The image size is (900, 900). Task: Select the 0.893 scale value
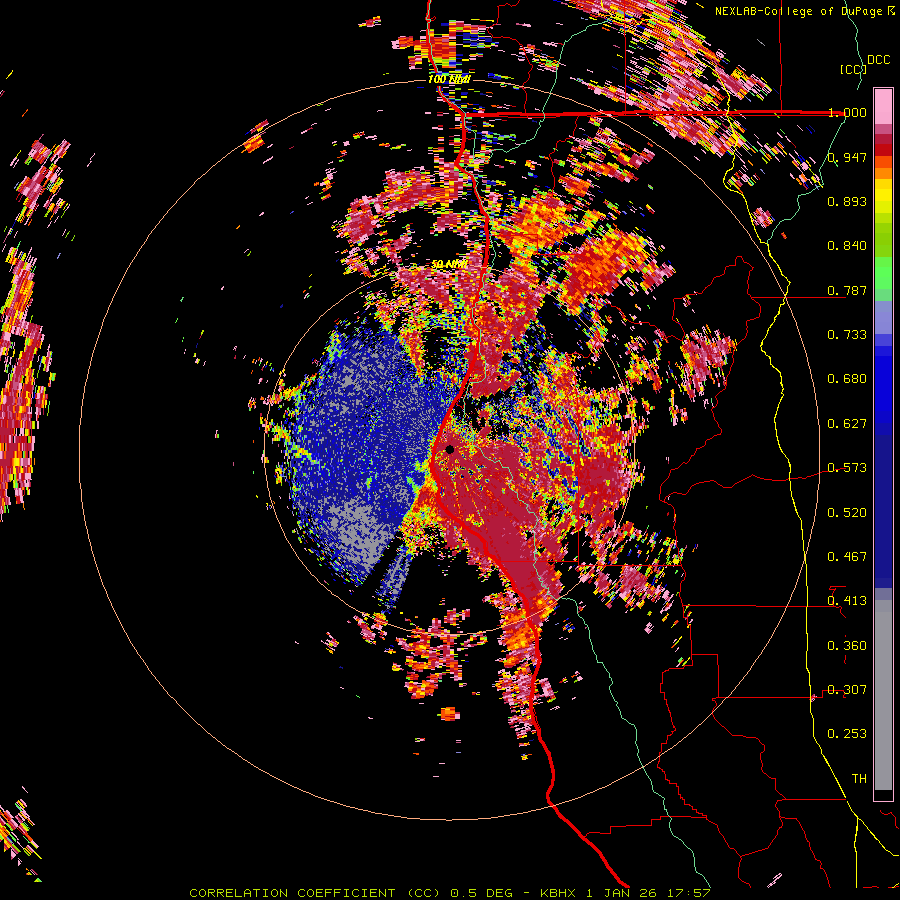[x=847, y=201]
